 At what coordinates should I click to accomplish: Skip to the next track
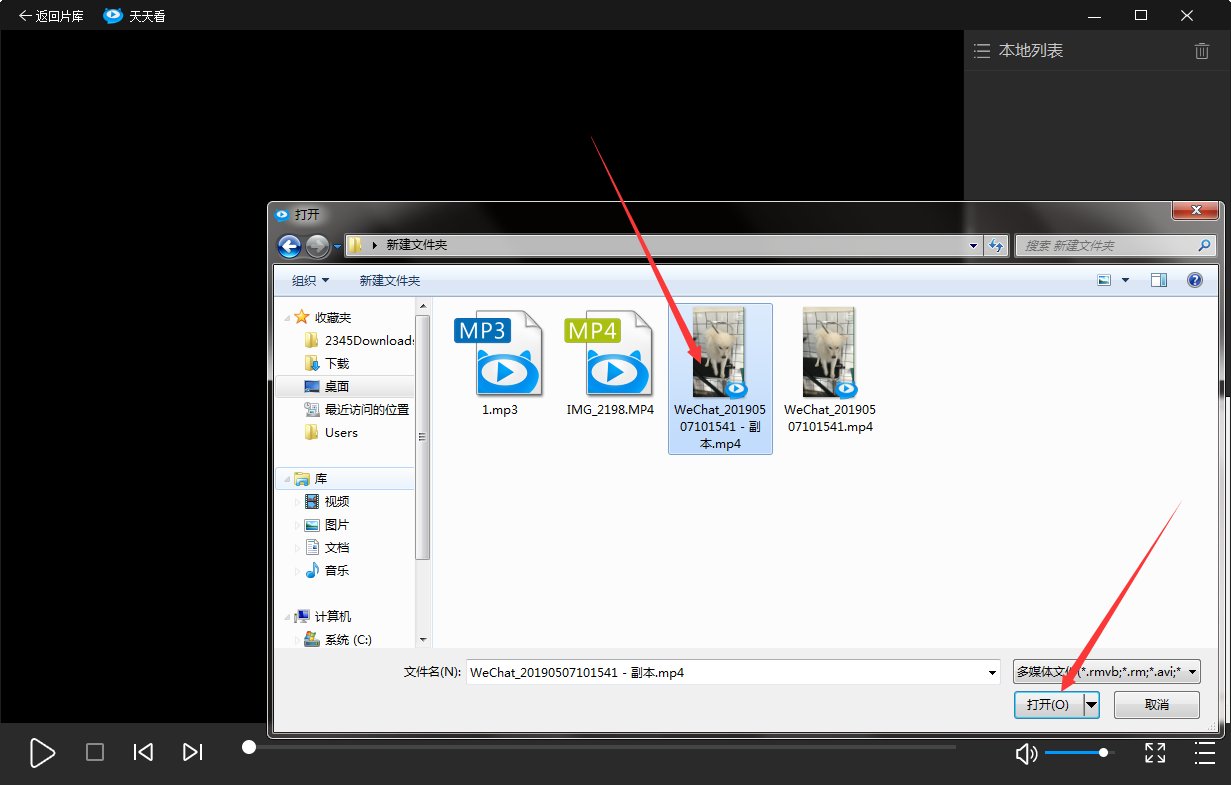[193, 752]
